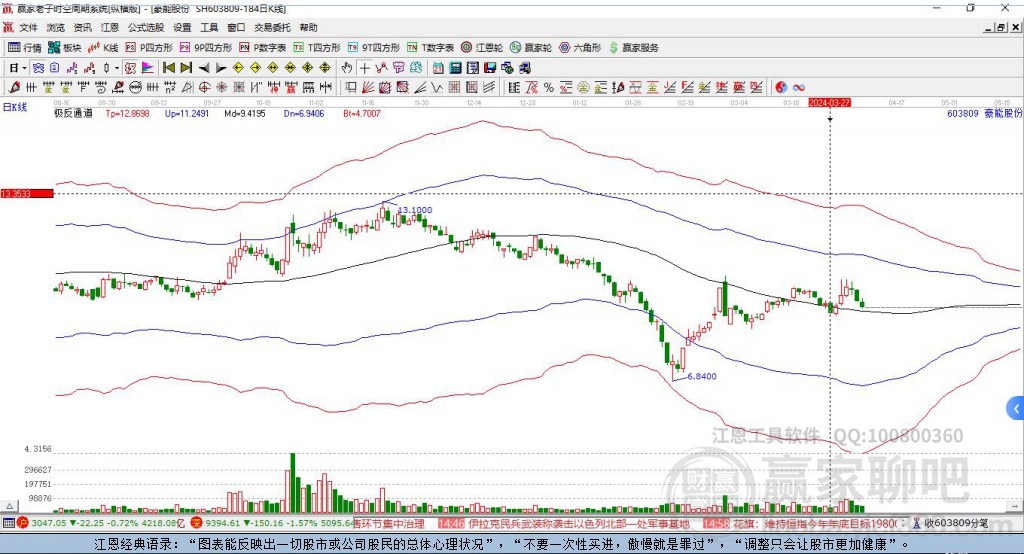Click the circular target crosshair icon
The height and width of the screenshot is (554, 1024).
coord(204,88)
